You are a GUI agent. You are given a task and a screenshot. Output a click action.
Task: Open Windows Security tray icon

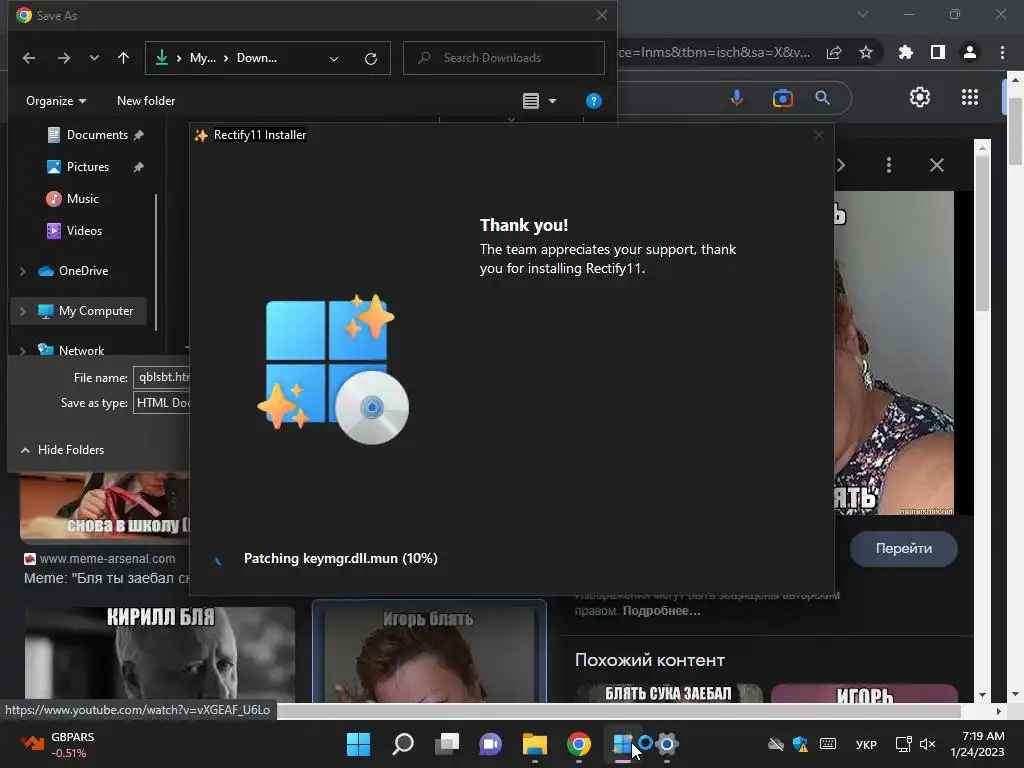coord(801,744)
